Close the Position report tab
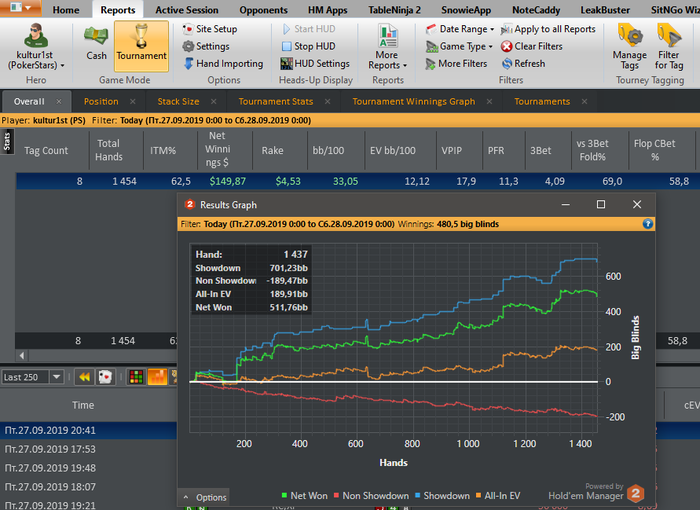This screenshot has width=700, height=510. click(133, 102)
